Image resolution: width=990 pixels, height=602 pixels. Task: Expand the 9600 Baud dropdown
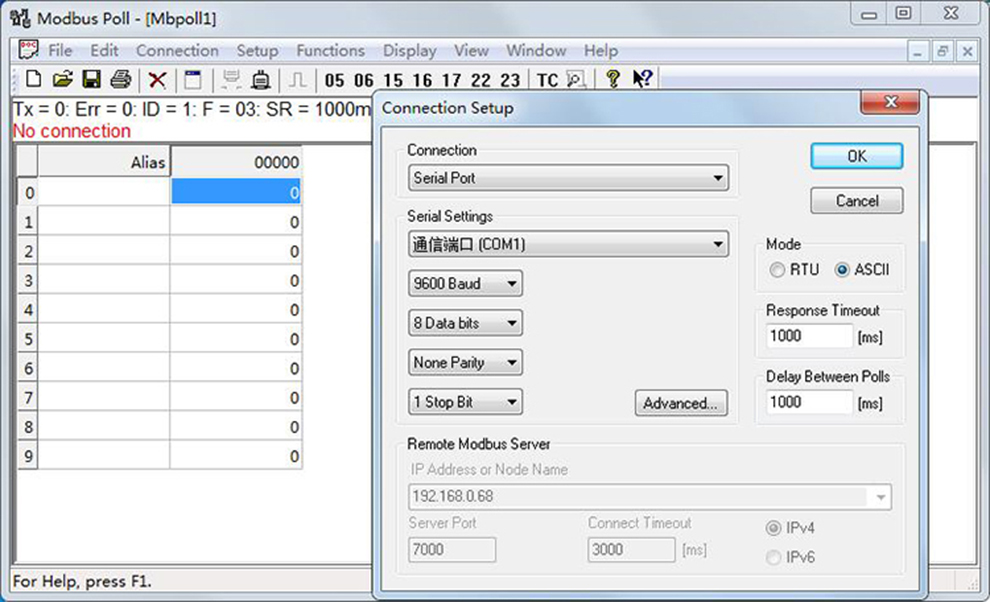465,284
